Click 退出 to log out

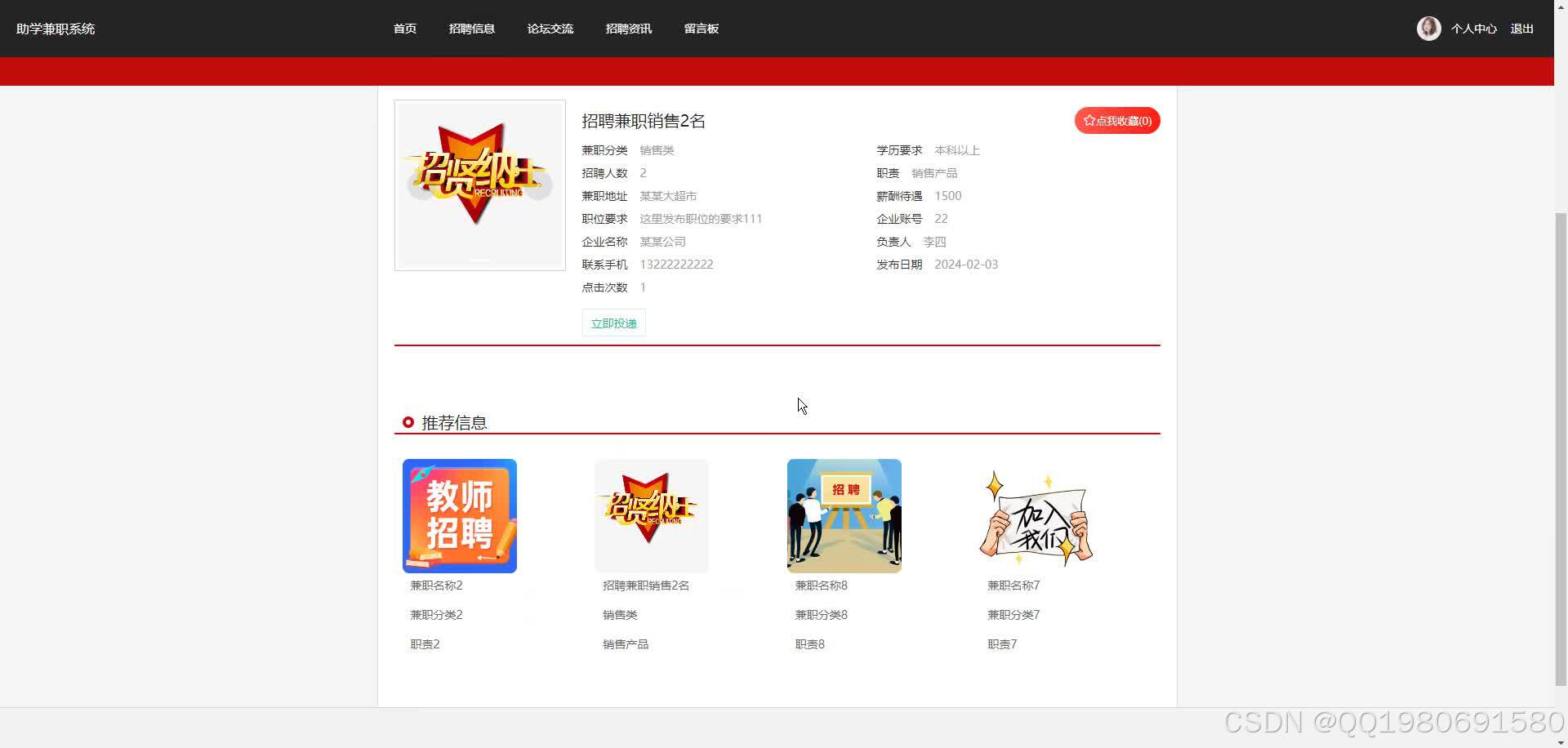[x=1521, y=28]
